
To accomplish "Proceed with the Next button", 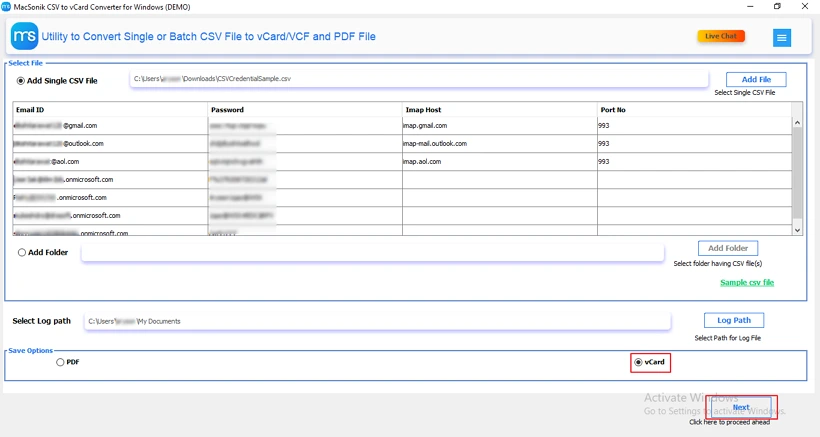I will click(x=741, y=407).
